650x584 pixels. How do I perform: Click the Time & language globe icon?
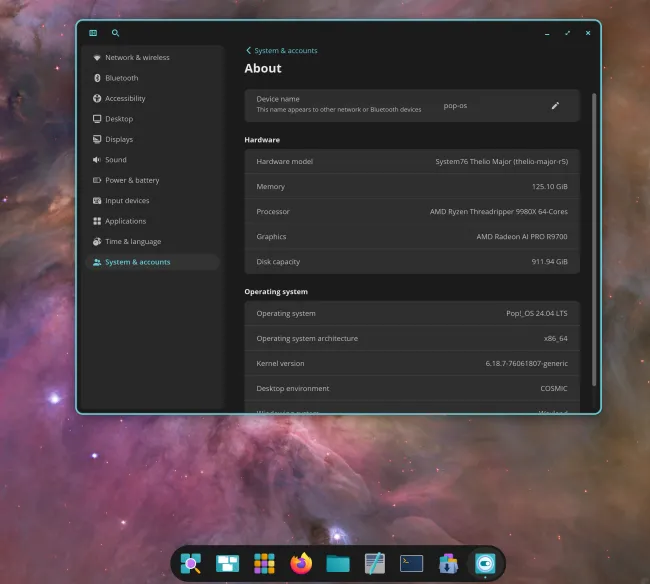[97, 241]
